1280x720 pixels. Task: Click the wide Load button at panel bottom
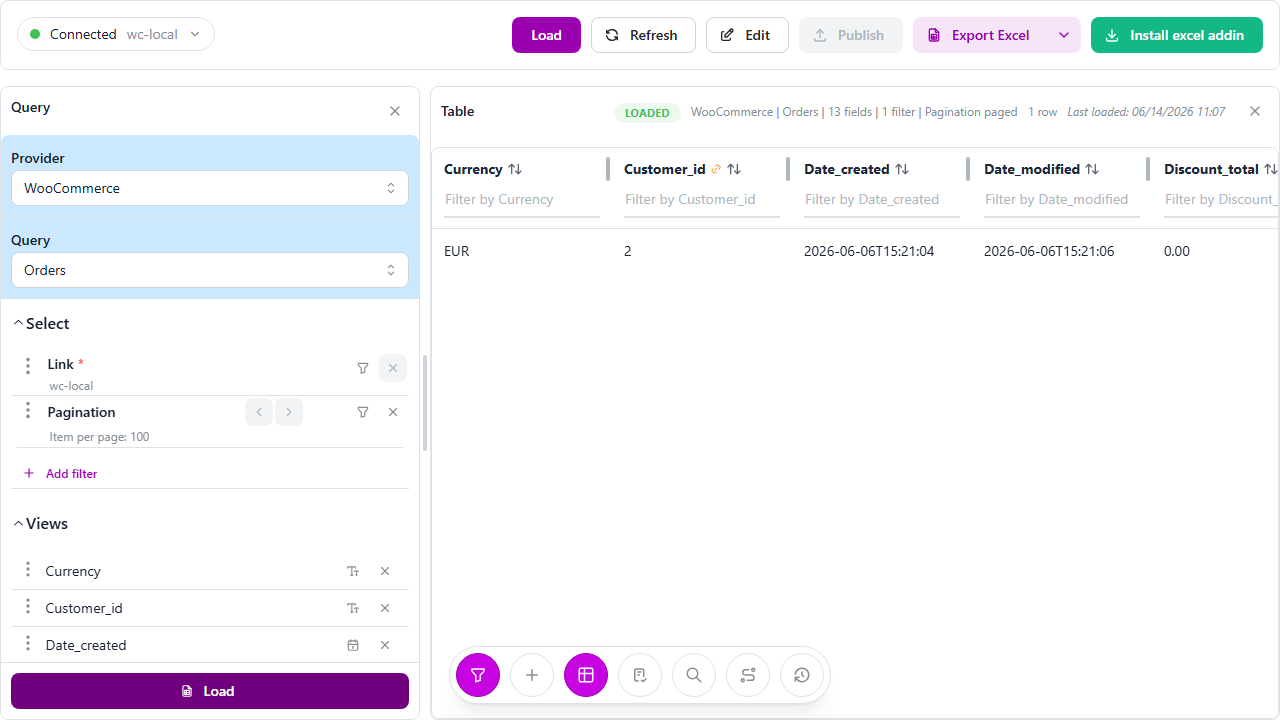210,691
